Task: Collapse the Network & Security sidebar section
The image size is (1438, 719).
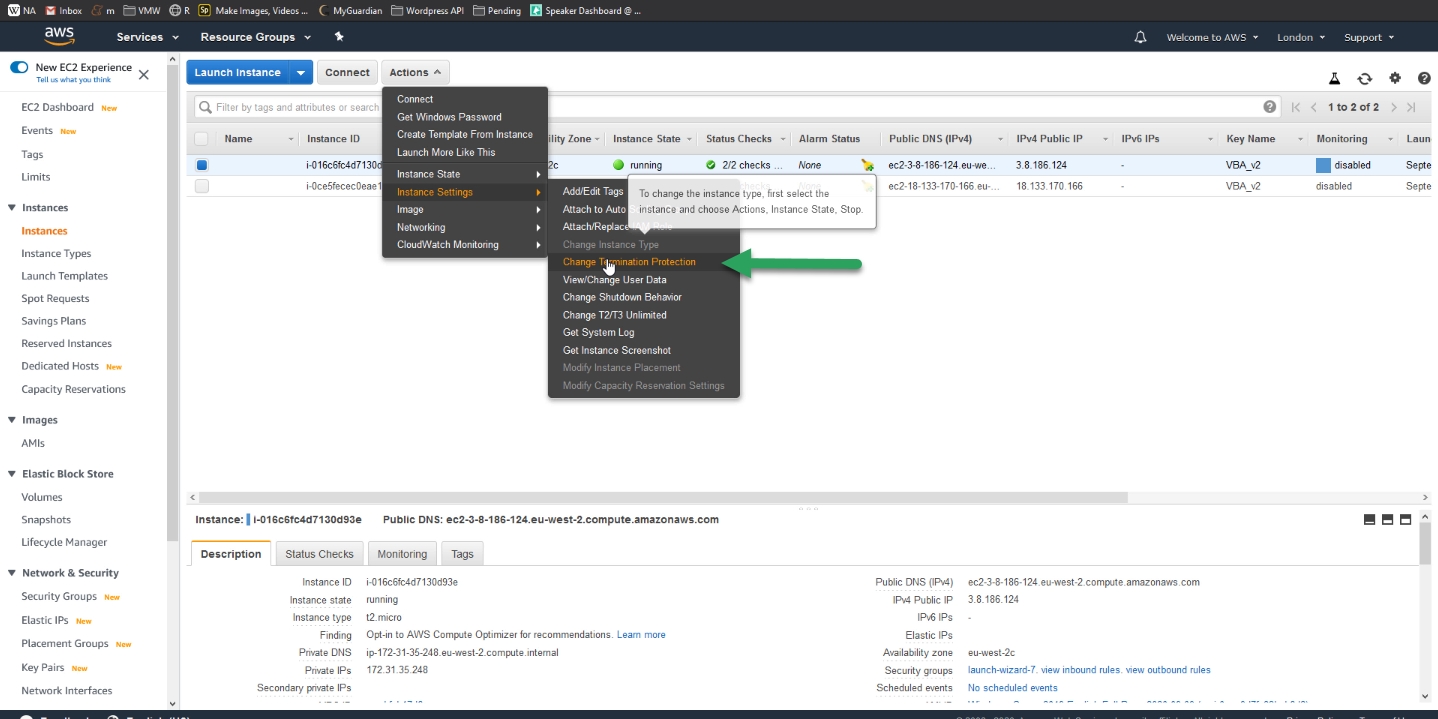Action: click(12, 573)
